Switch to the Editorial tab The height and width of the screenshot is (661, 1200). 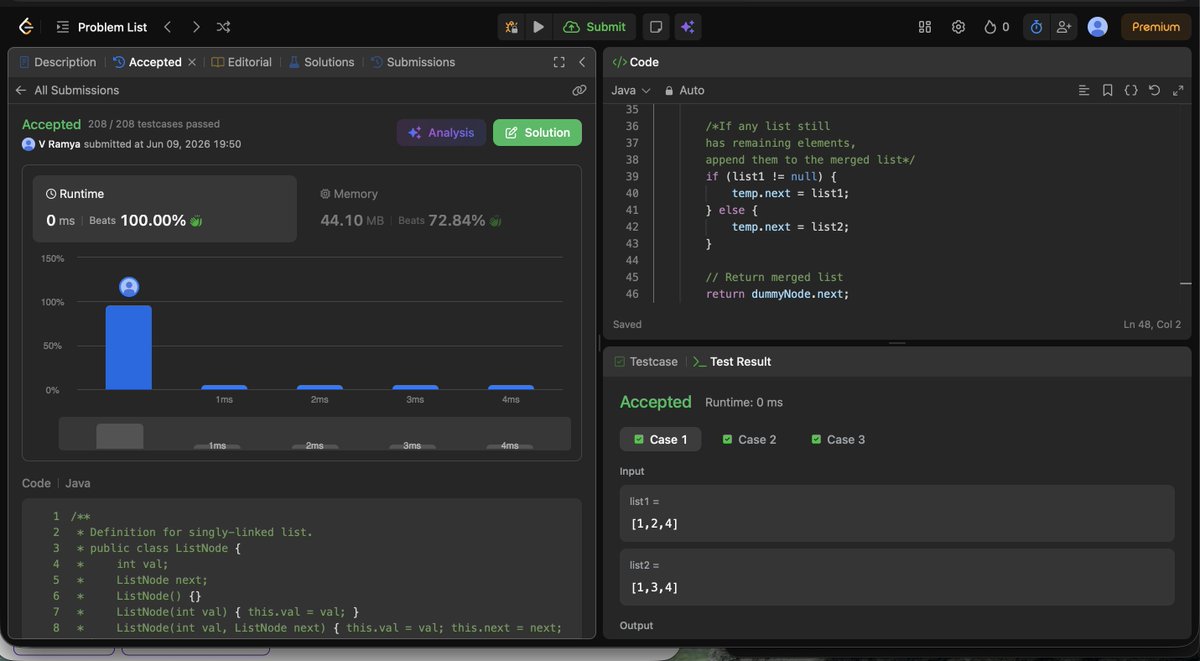click(x=241, y=62)
